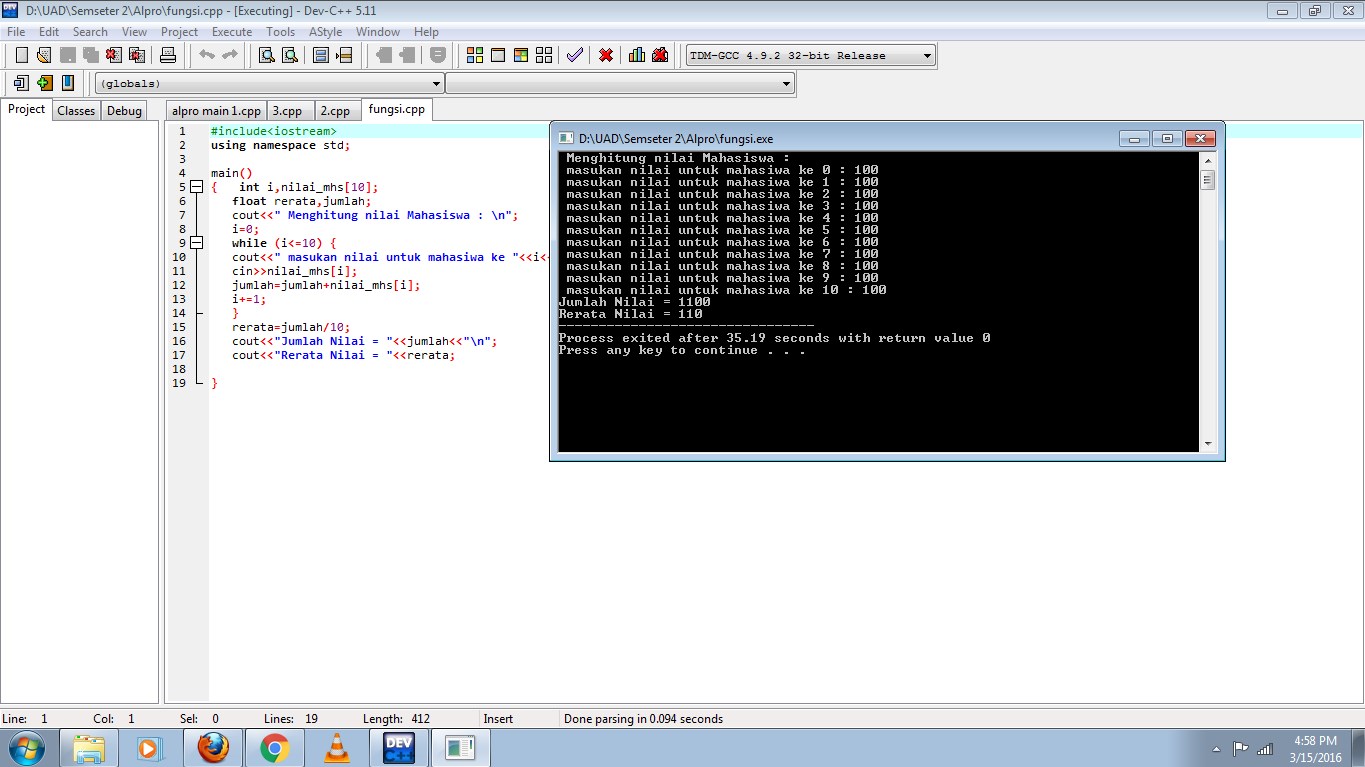The width and height of the screenshot is (1365, 767).
Task: Open the File menu
Action: pos(16,32)
